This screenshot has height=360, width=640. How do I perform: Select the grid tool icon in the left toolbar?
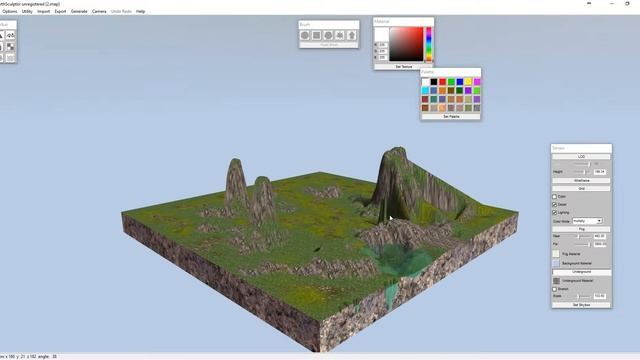pos(10,58)
